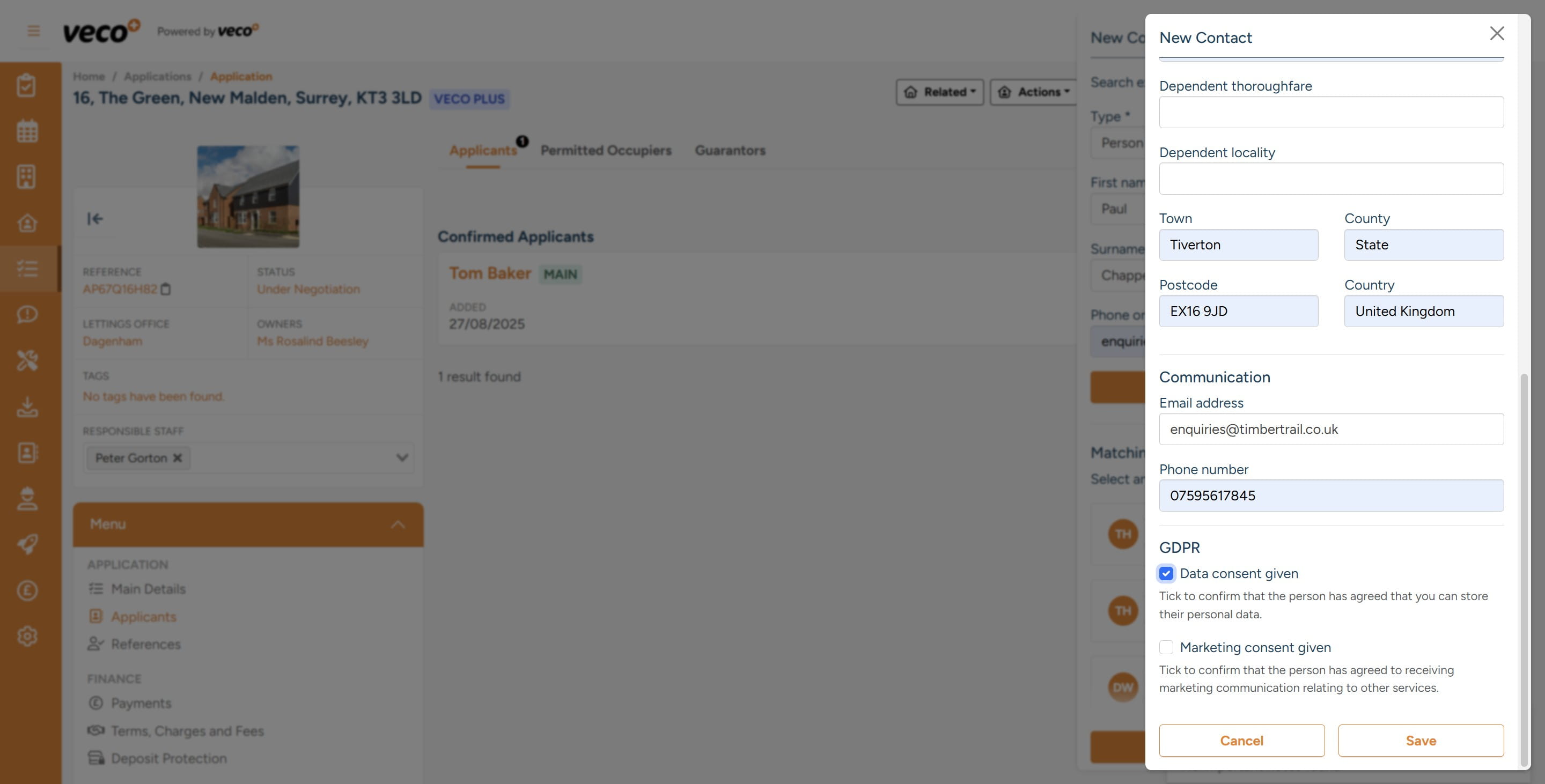This screenshot has height=784, width=1545.
Task: Open the rocket sidebar icon
Action: pyautogui.click(x=27, y=544)
